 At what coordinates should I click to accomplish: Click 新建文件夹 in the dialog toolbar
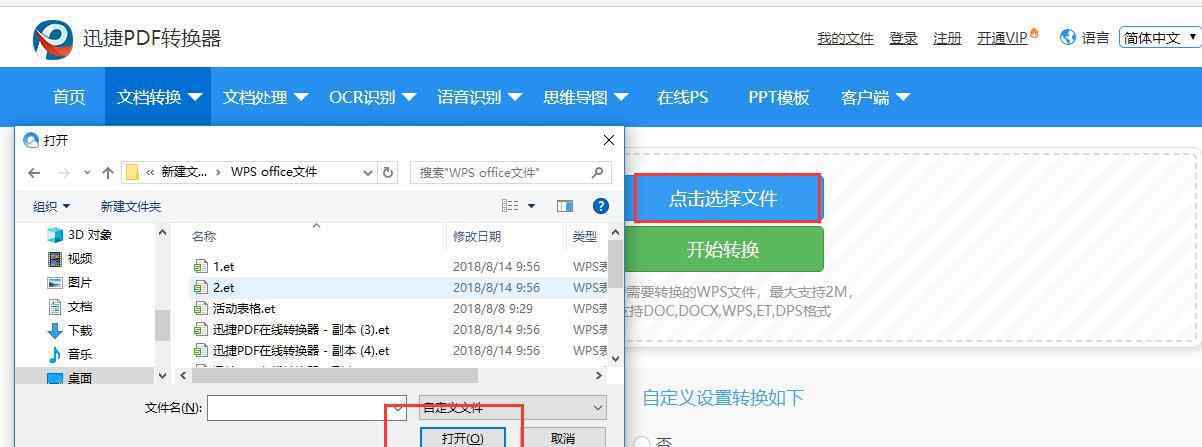(130, 206)
